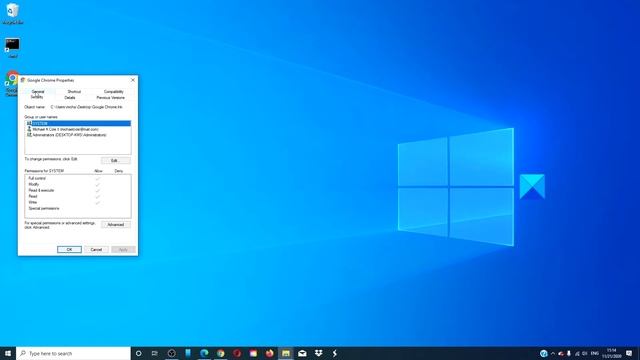The image size is (640, 360).
Task: Switch to the General tab
Action: click(38, 91)
